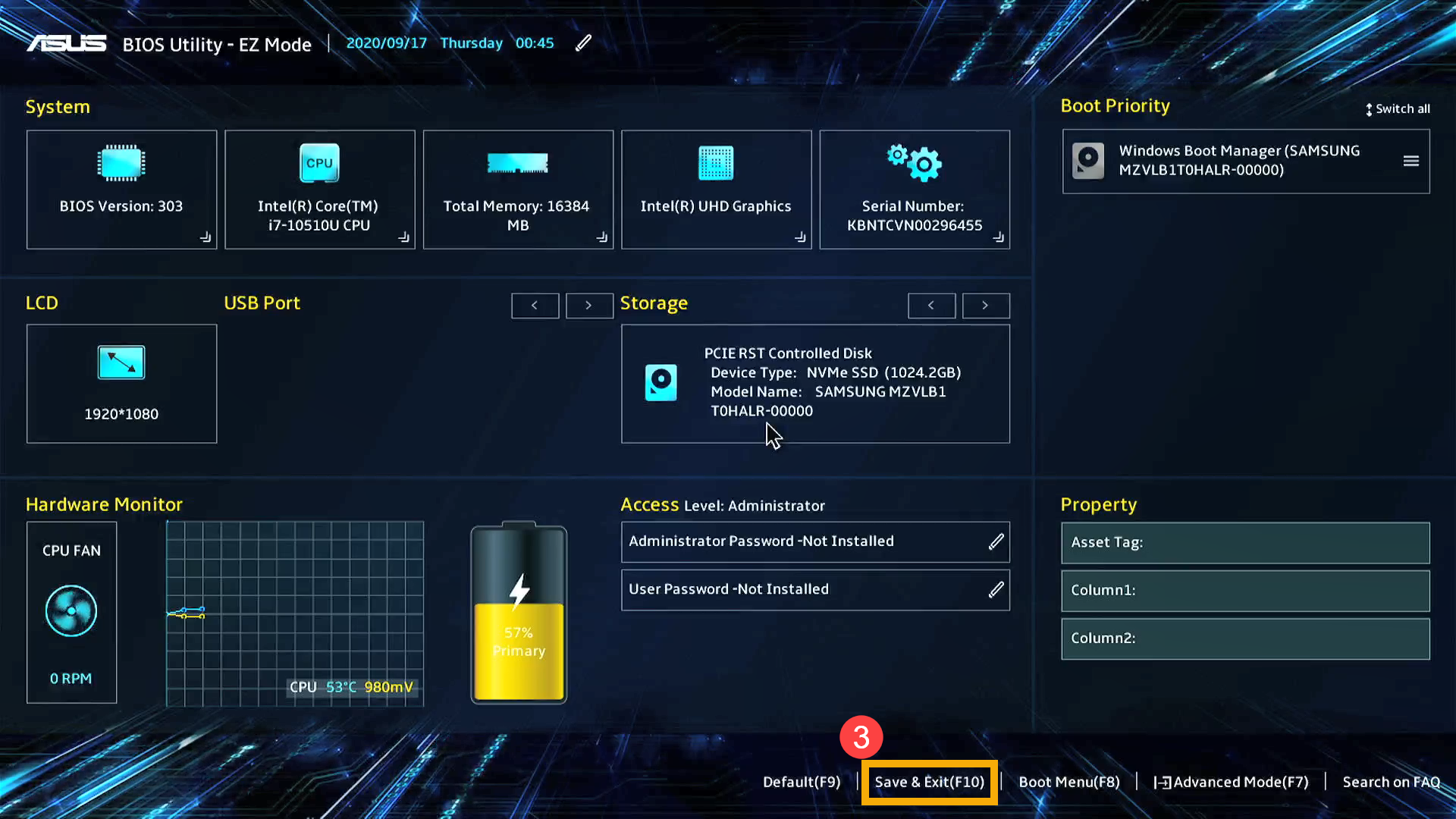Edit Administrator Password via pencil icon
The height and width of the screenshot is (819, 1456).
pos(996,541)
